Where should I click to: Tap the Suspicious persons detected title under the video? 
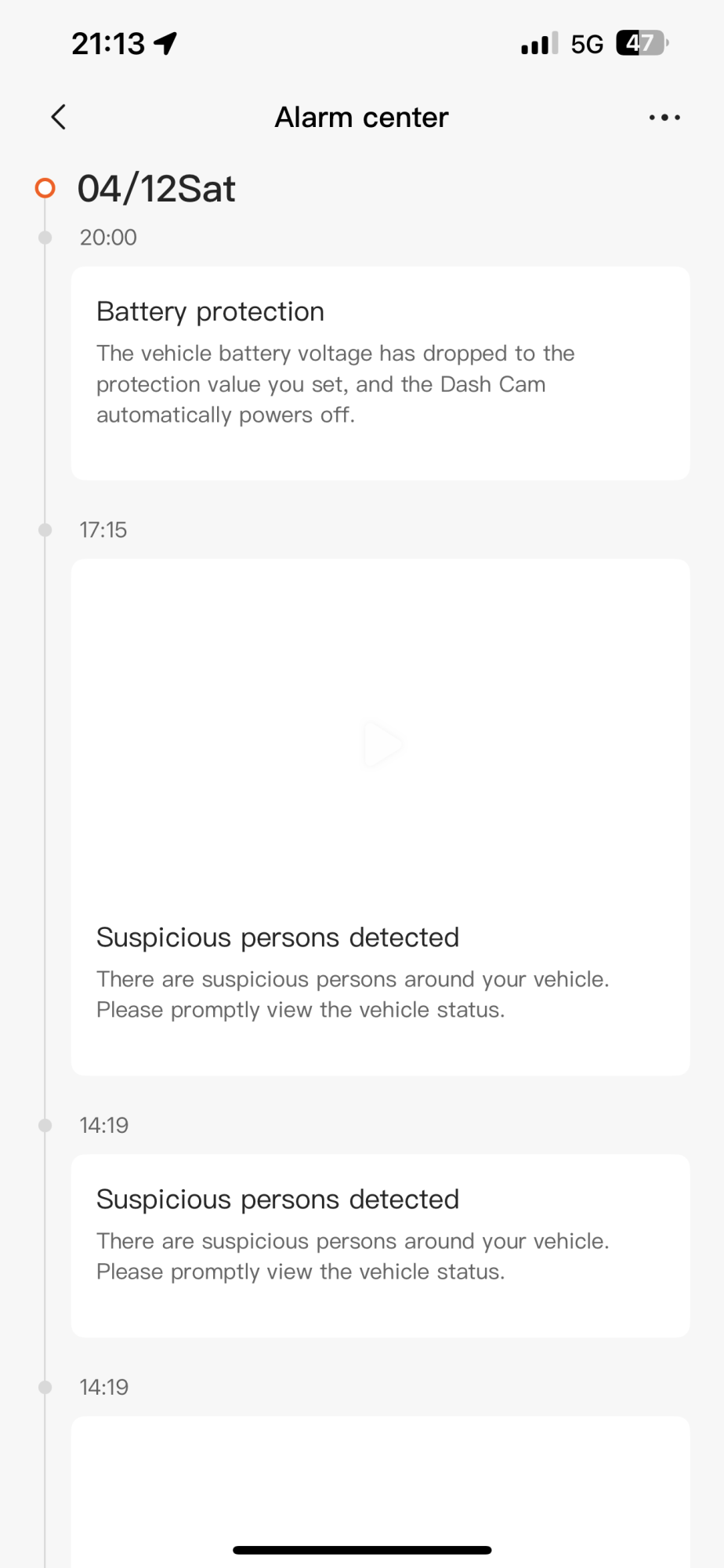(x=277, y=938)
